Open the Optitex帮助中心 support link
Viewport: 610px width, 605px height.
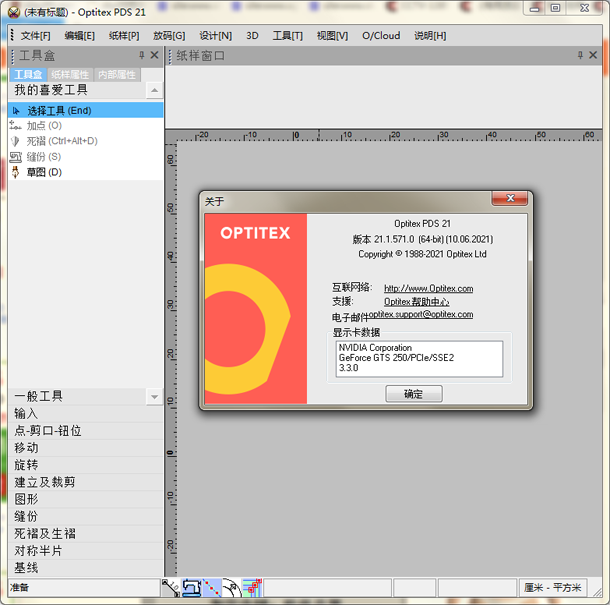click(x=416, y=302)
